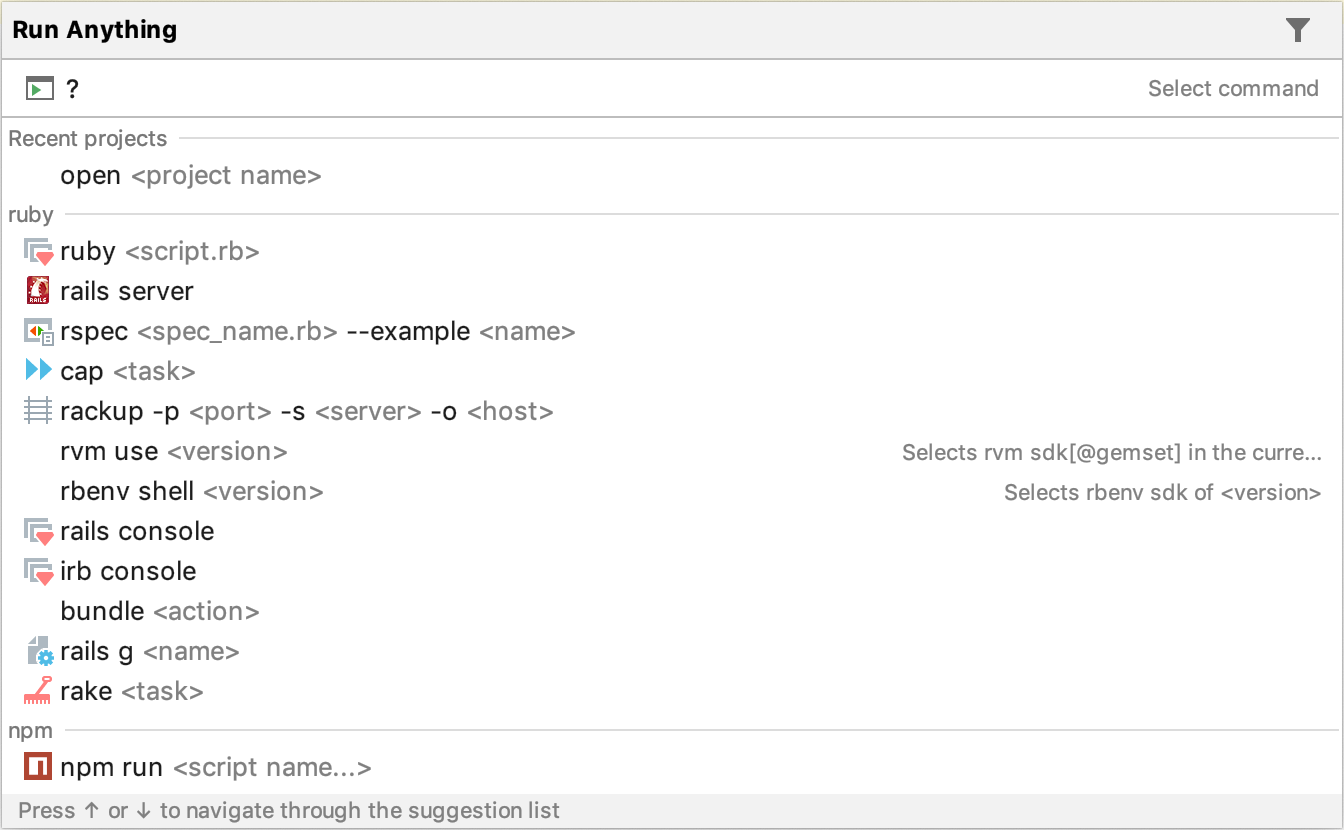The width and height of the screenshot is (1344, 830).
Task: Click the Select command hint text
Action: point(1233,89)
